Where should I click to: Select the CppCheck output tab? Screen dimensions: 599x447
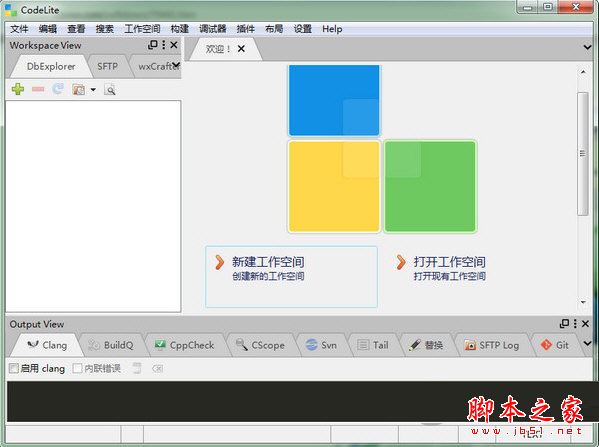185,345
